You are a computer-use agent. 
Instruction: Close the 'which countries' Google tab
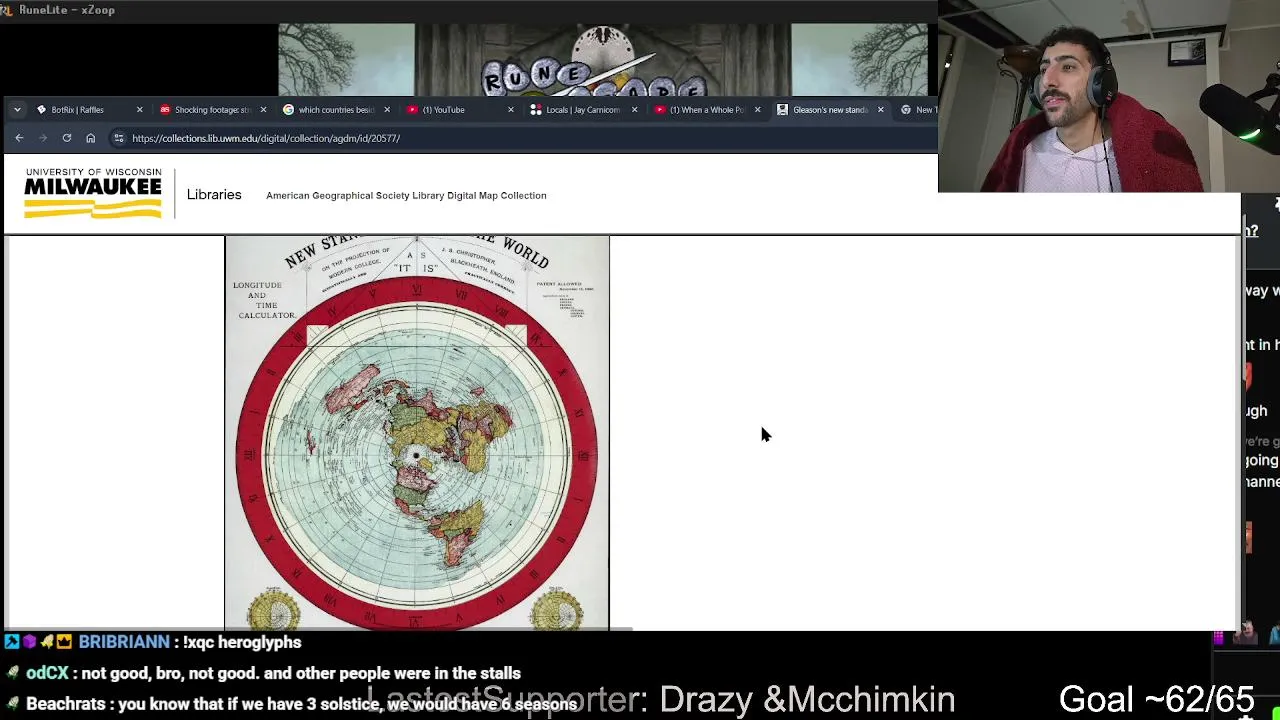click(387, 110)
